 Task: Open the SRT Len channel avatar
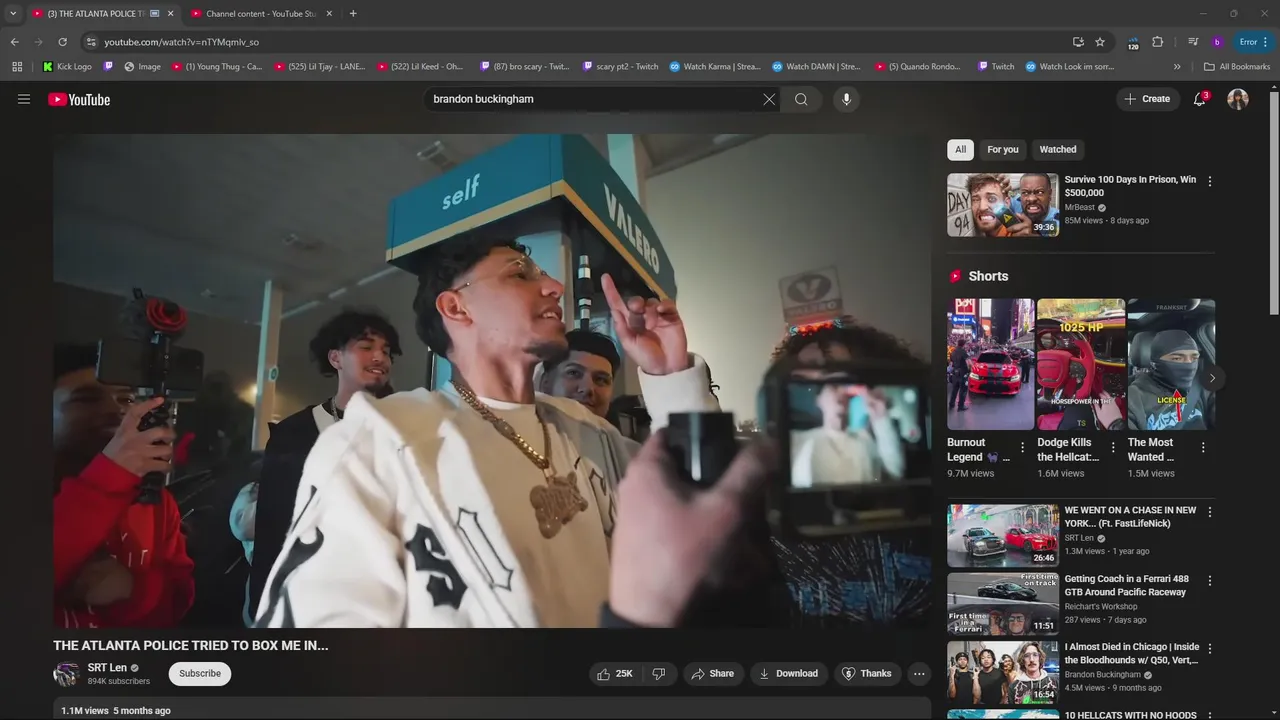66,674
